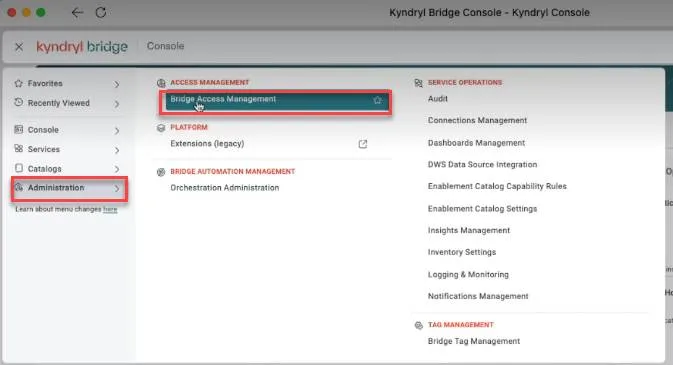The width and height of the screenshot is (673, 365).
Task: Expand Recently Viewed with its chevron
Action: (x=117, y=103)
